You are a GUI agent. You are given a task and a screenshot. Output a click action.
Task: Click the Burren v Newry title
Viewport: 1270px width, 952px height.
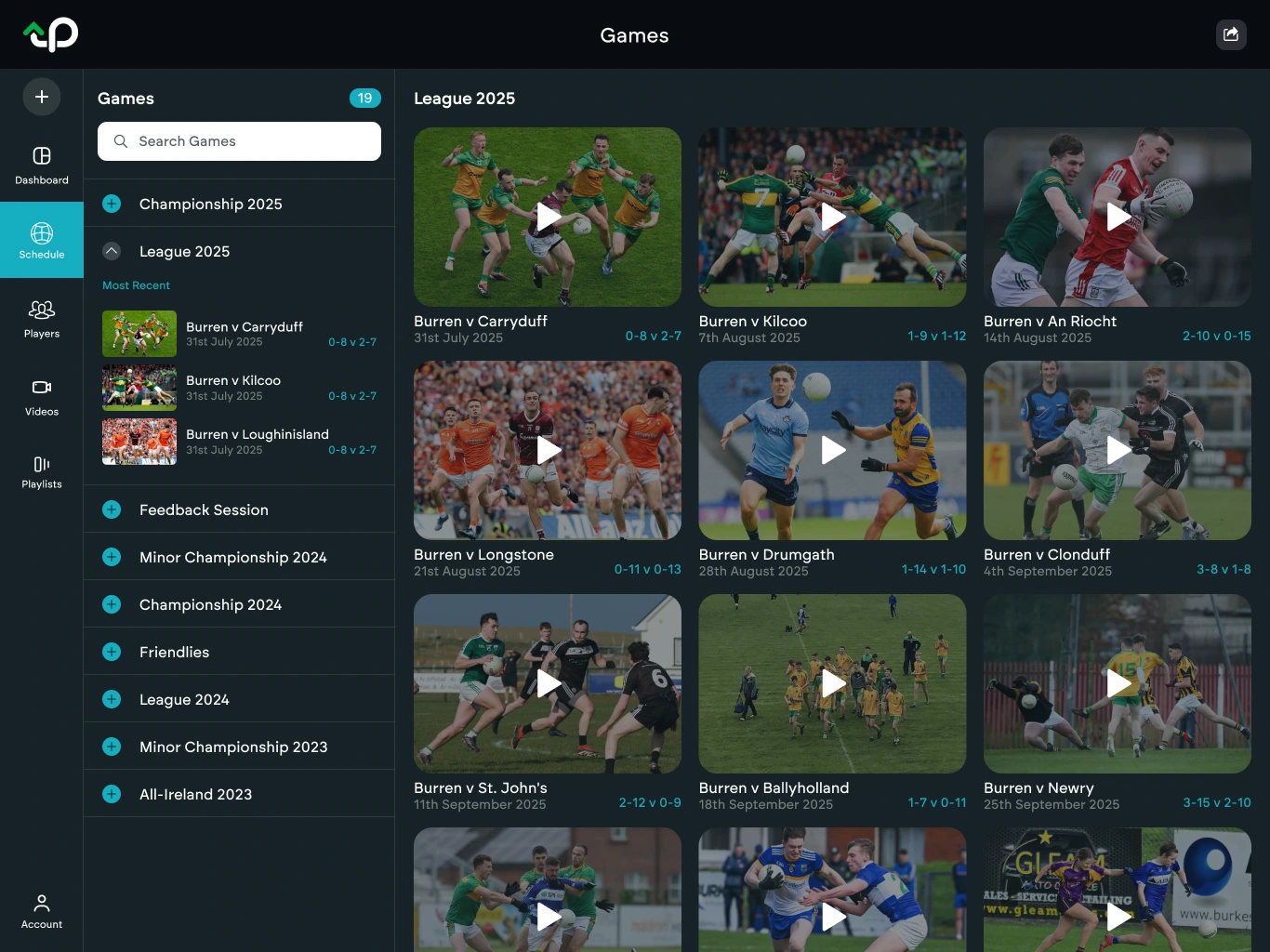[x=1038, y=787]
